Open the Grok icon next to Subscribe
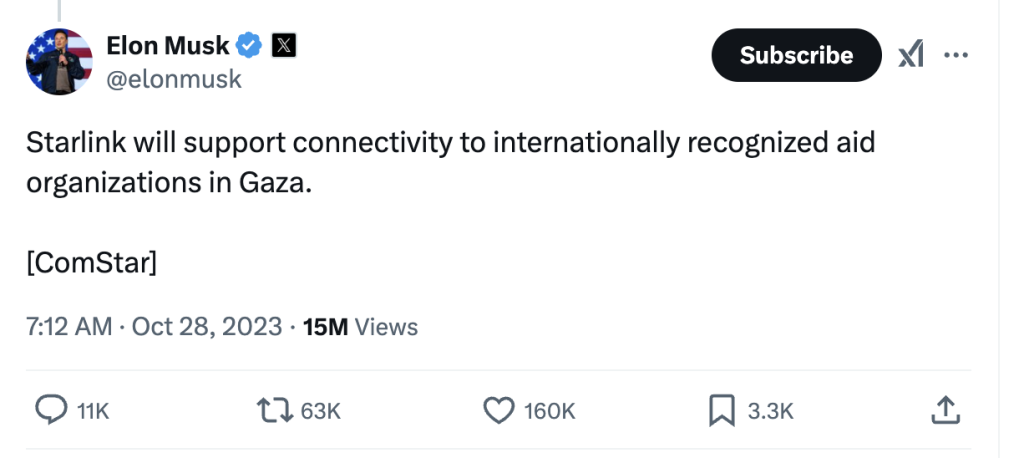Image resolution: width=1024 pixels, height=458 pixels. click(911, 56)
